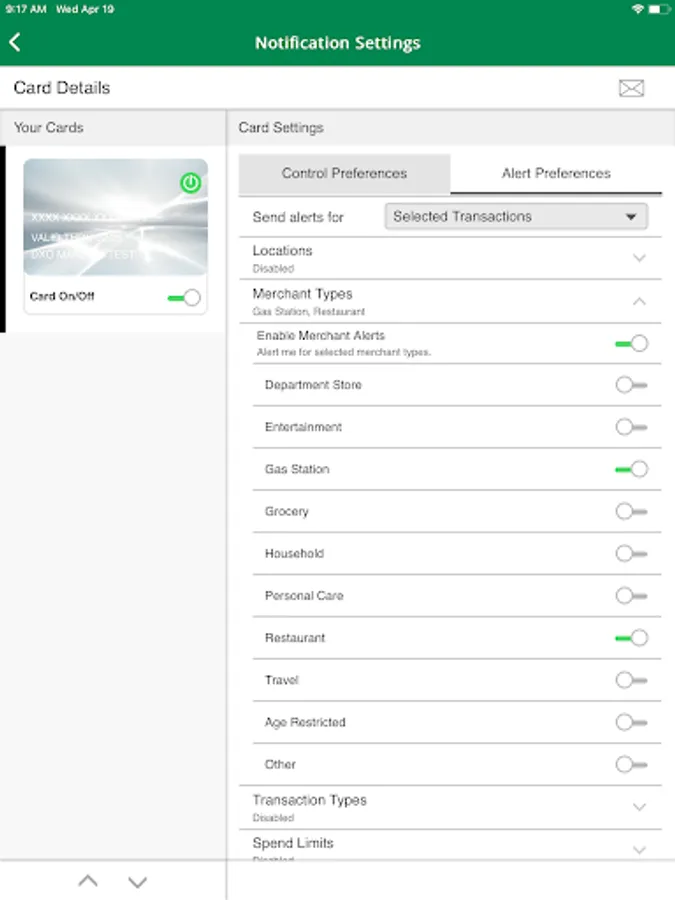
Task: Select the card image thumbnail
Action: [115, 218]
